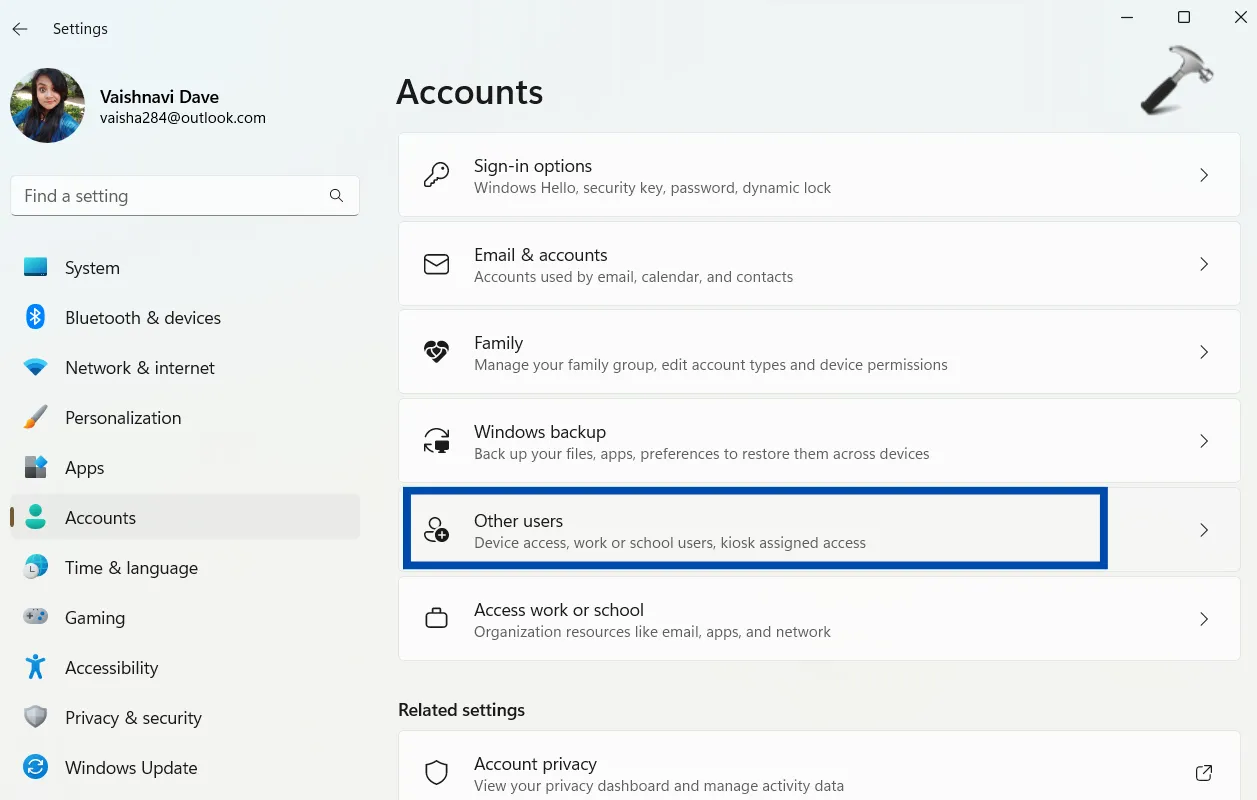
Task: Click the Bluetooth & devices icon
Action: 36,317
